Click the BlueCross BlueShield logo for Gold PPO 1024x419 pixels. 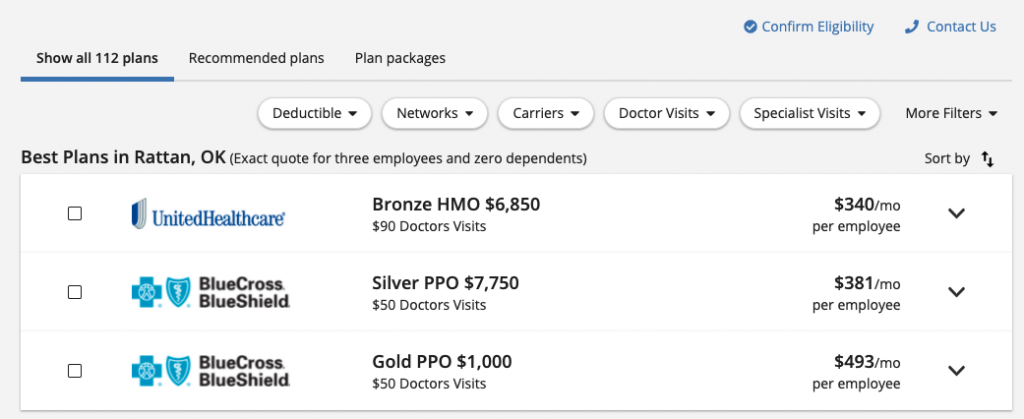(x=210, y=371)
